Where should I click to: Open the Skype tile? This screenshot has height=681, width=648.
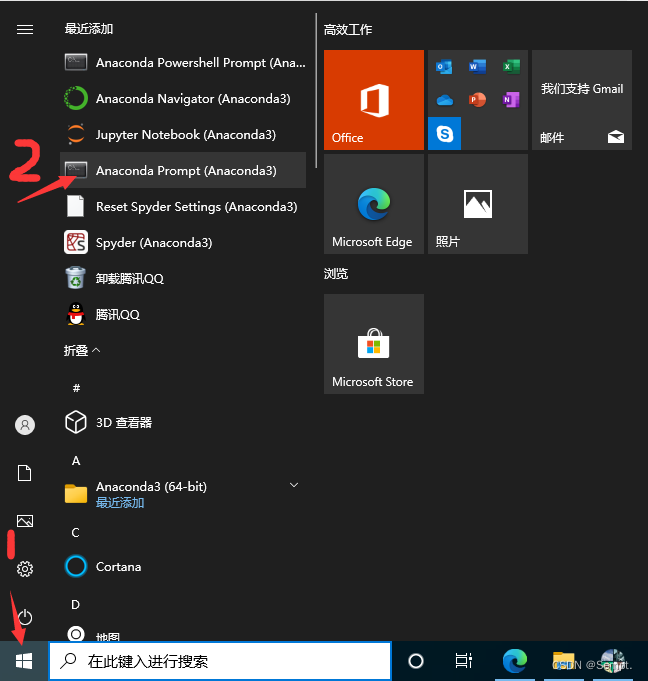444,133
